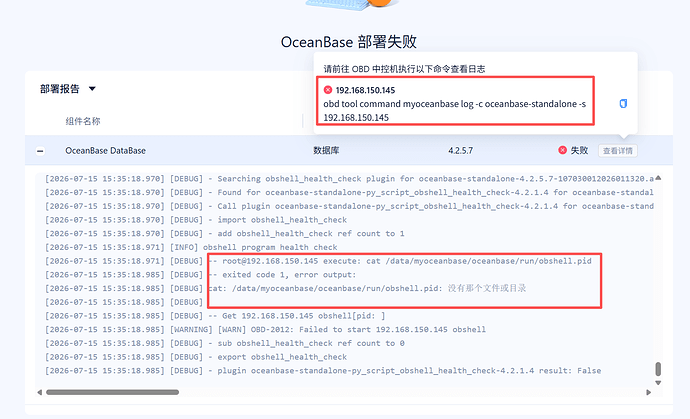
Task: Click the log's scroll-down arrow
Action: tap(658, 383)
